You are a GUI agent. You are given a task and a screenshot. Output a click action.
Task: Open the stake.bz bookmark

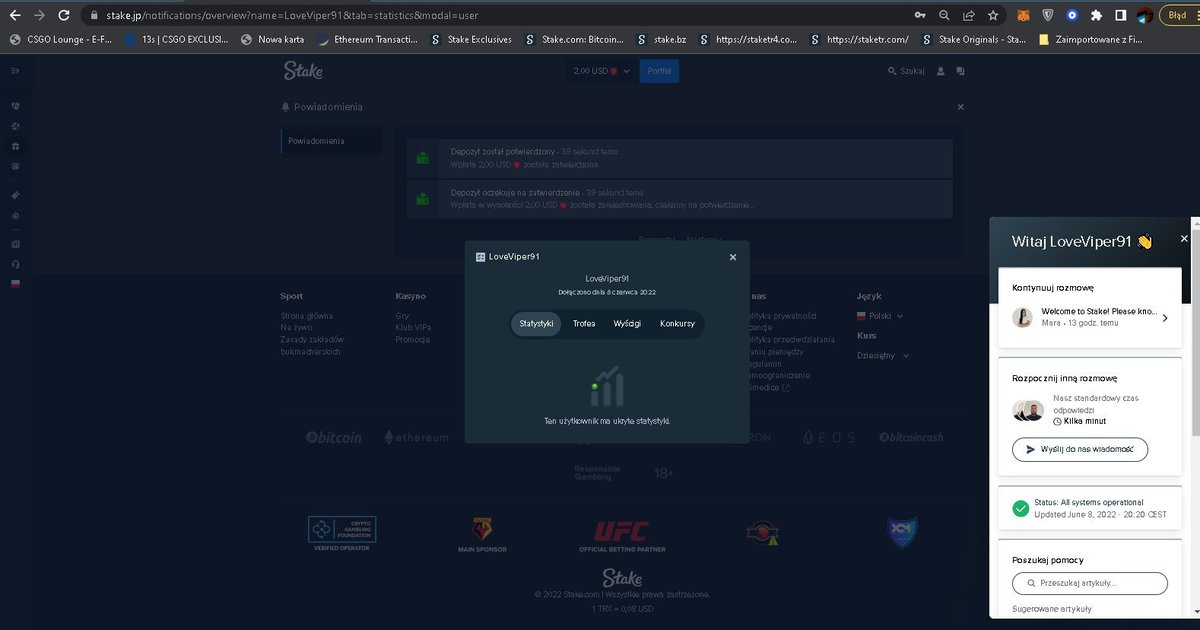click(x=661, y=40)
